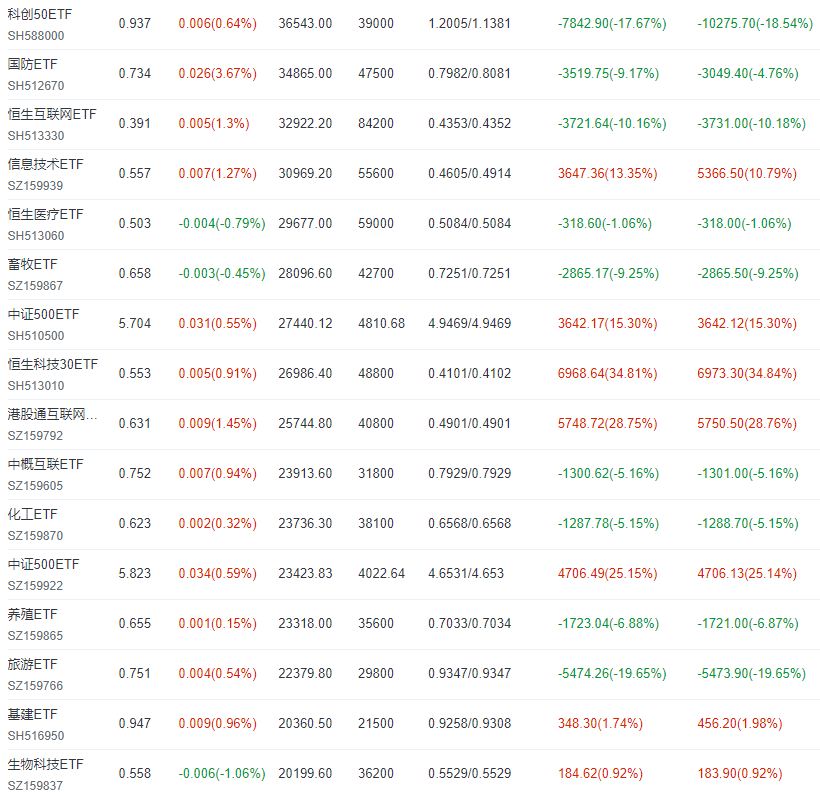Click loss -3731.00(-10.18%)

tap(751, 123)
